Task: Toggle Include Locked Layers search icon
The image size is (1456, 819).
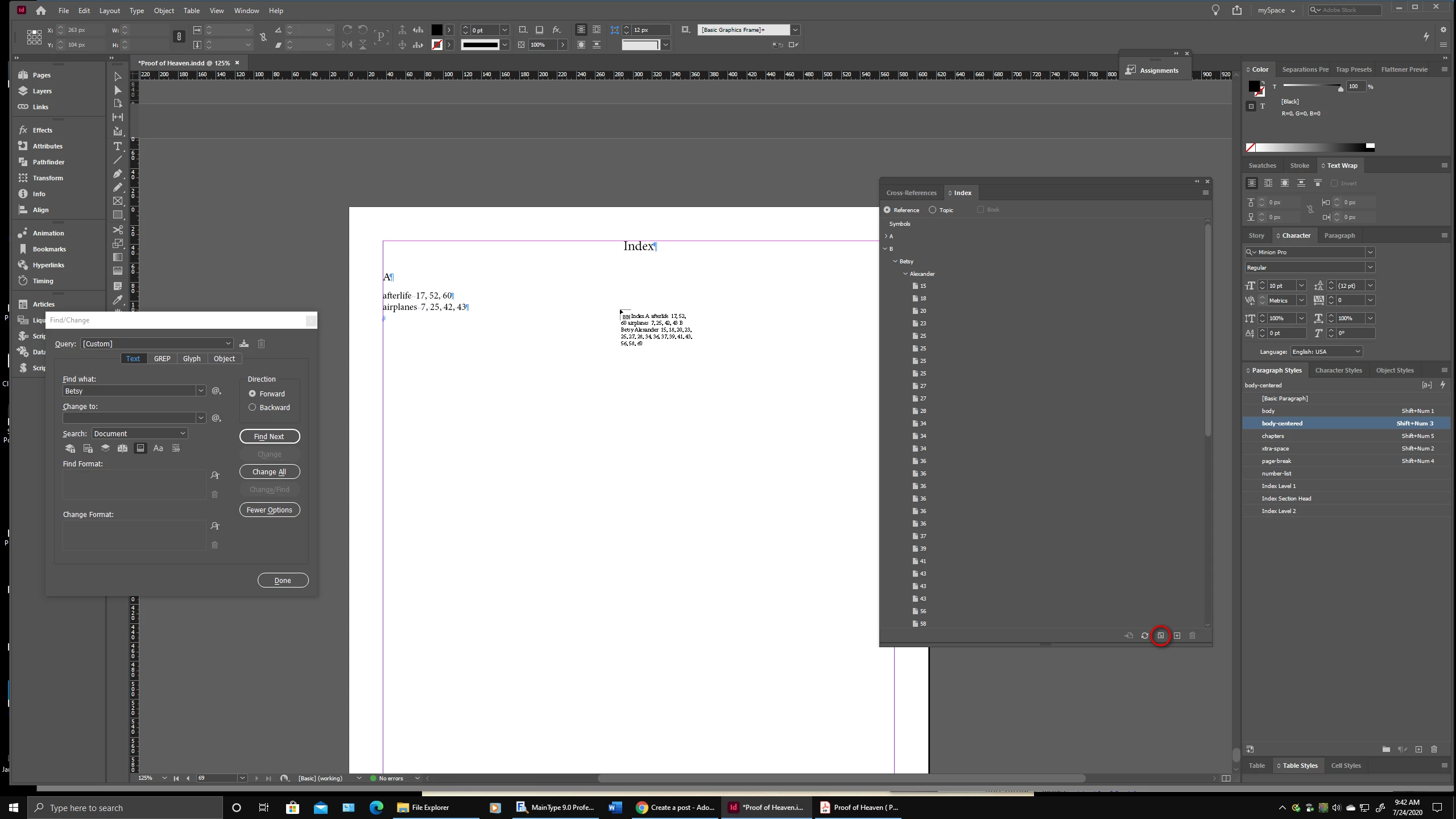Action: click(x=70, y=448)
